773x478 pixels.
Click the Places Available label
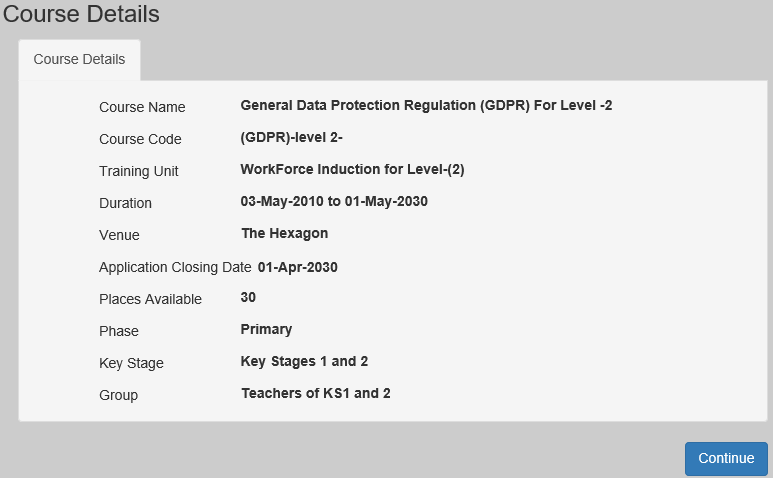pyautogui.click(x=150, y=299)
